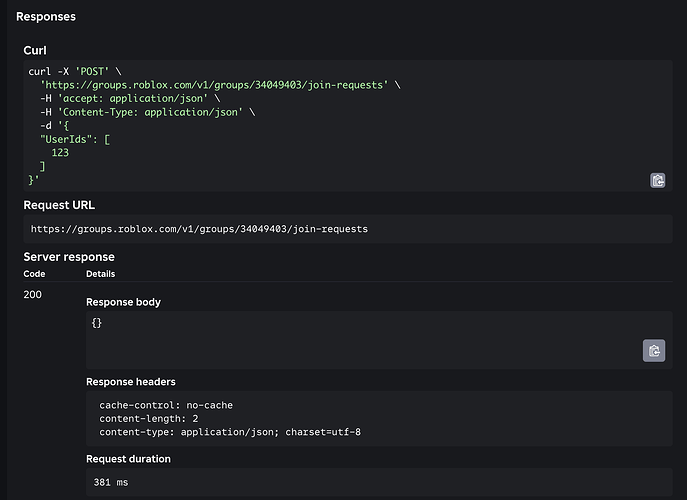Copy the curl command to clipboard
Viewport: 687px width, 500px height.
658,180
